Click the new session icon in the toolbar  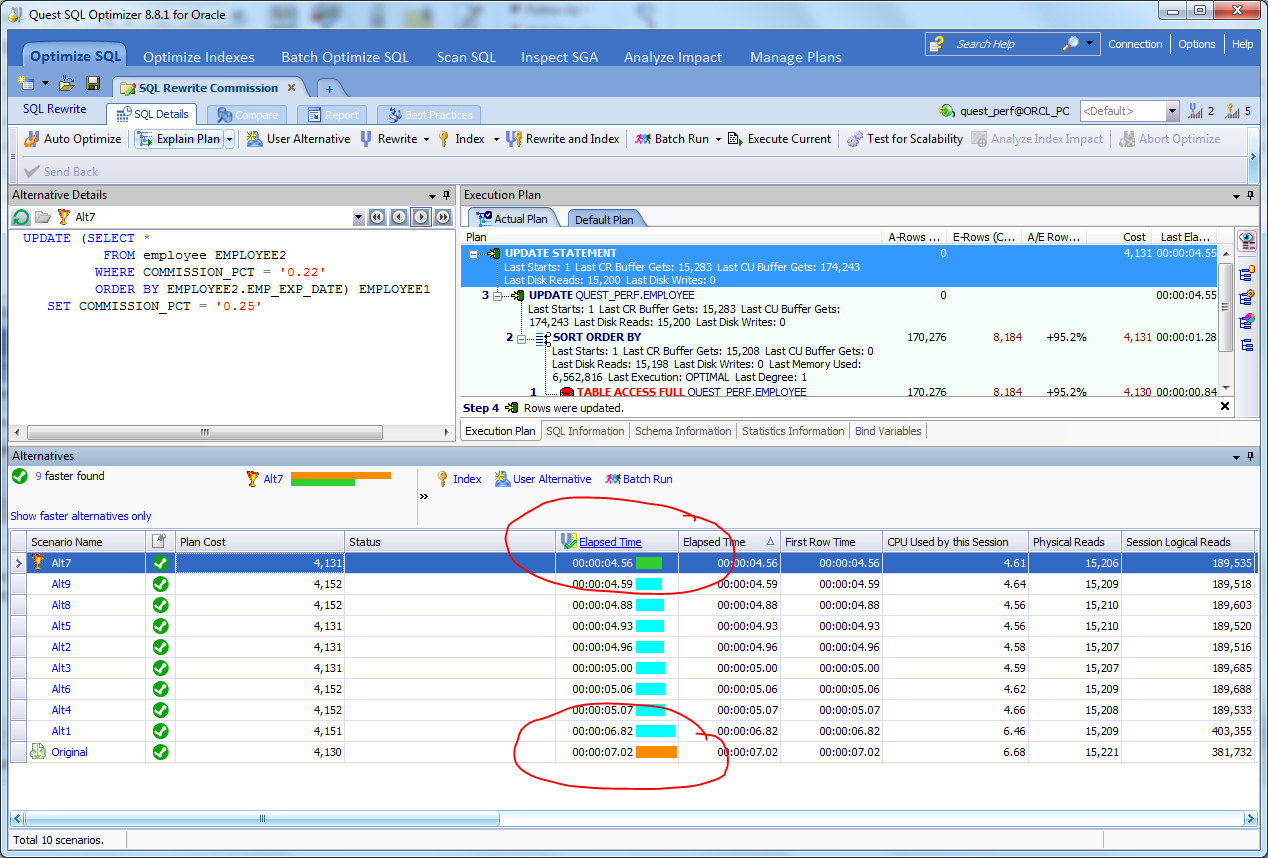tap(26, 85)
